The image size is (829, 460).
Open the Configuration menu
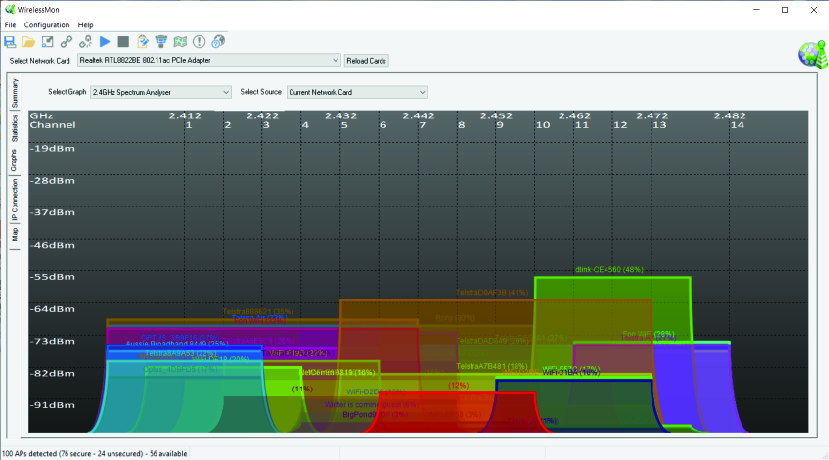[x=47, y=25]
